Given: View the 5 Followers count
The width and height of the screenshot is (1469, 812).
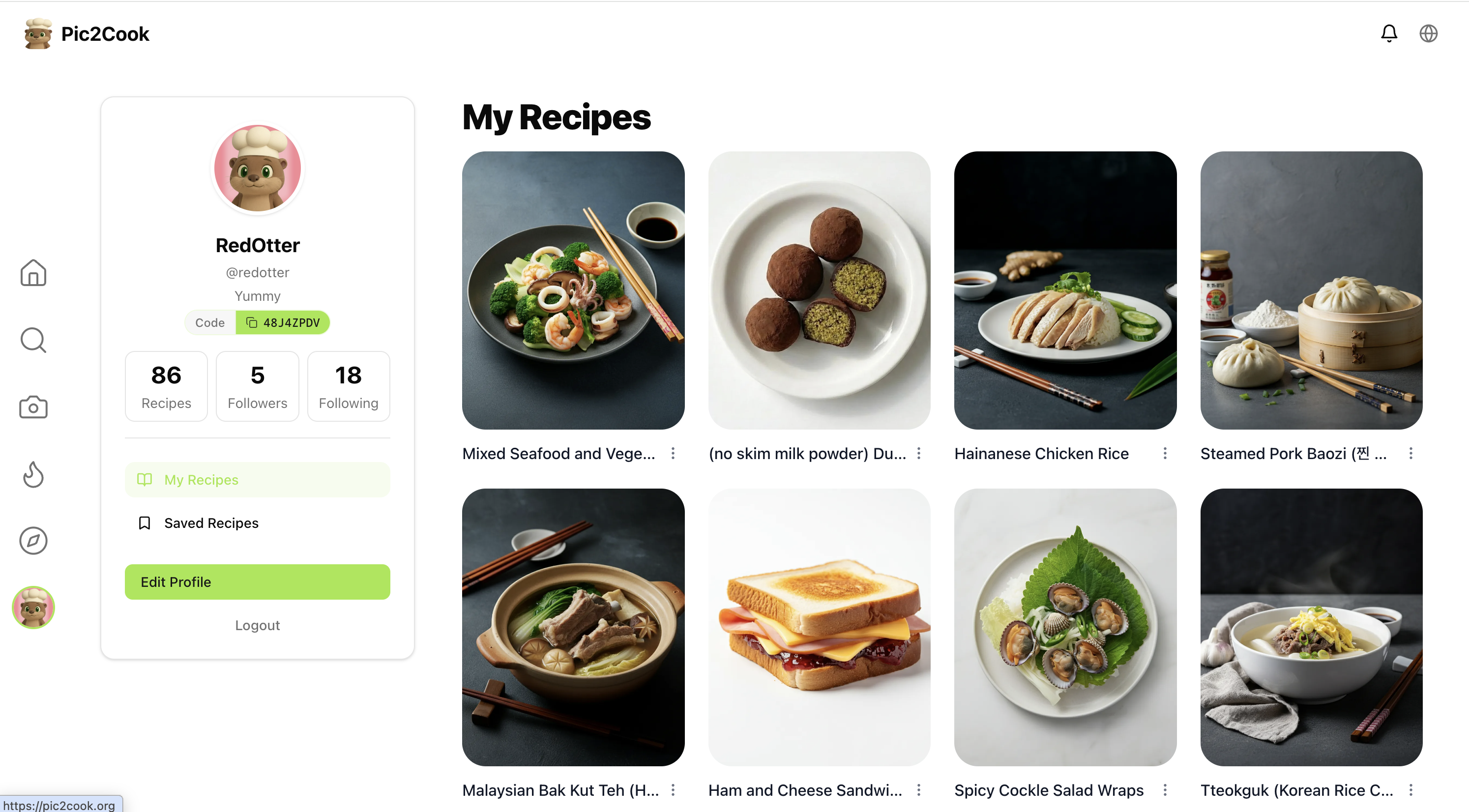Looking at the screenshot, I should click(x=257, y=386).
